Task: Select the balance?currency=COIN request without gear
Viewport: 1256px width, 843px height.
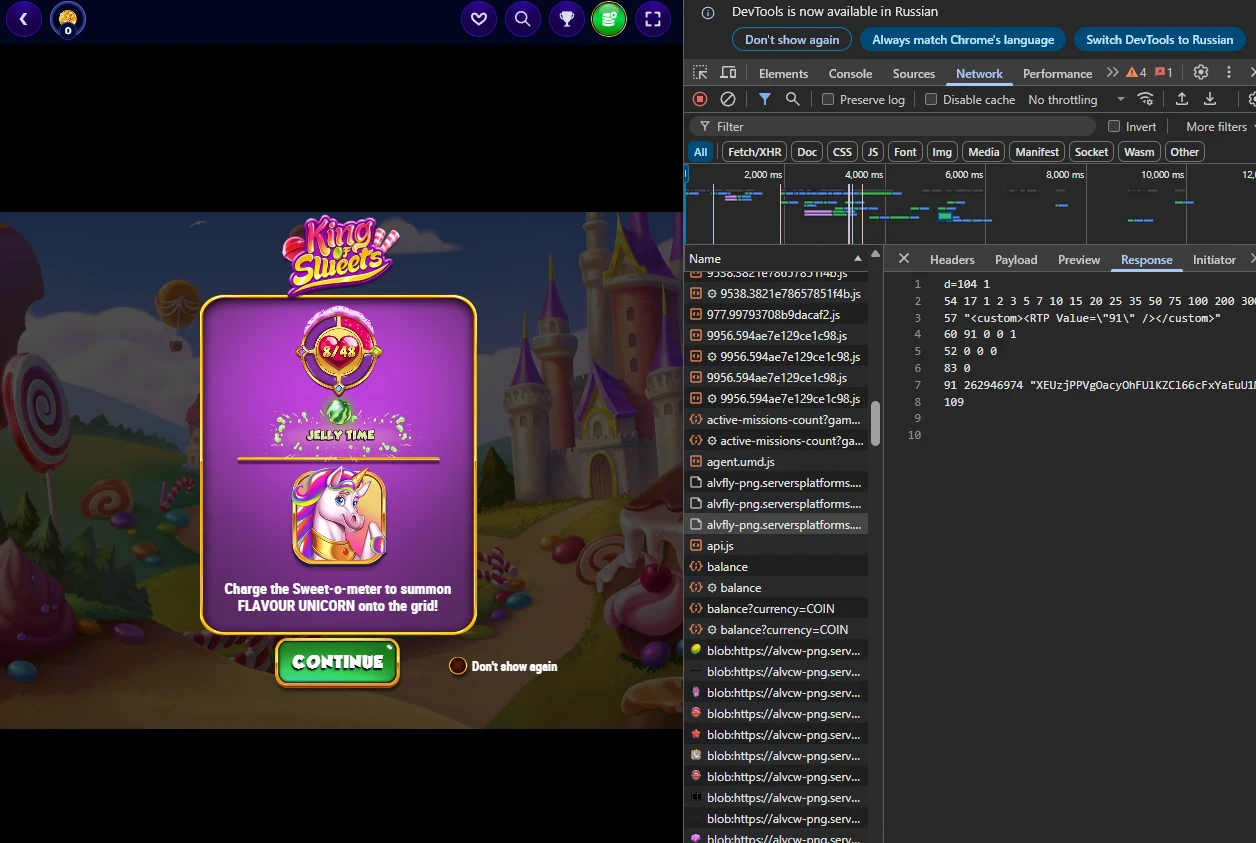Action: pyautogui.click(x=776, y=609)
